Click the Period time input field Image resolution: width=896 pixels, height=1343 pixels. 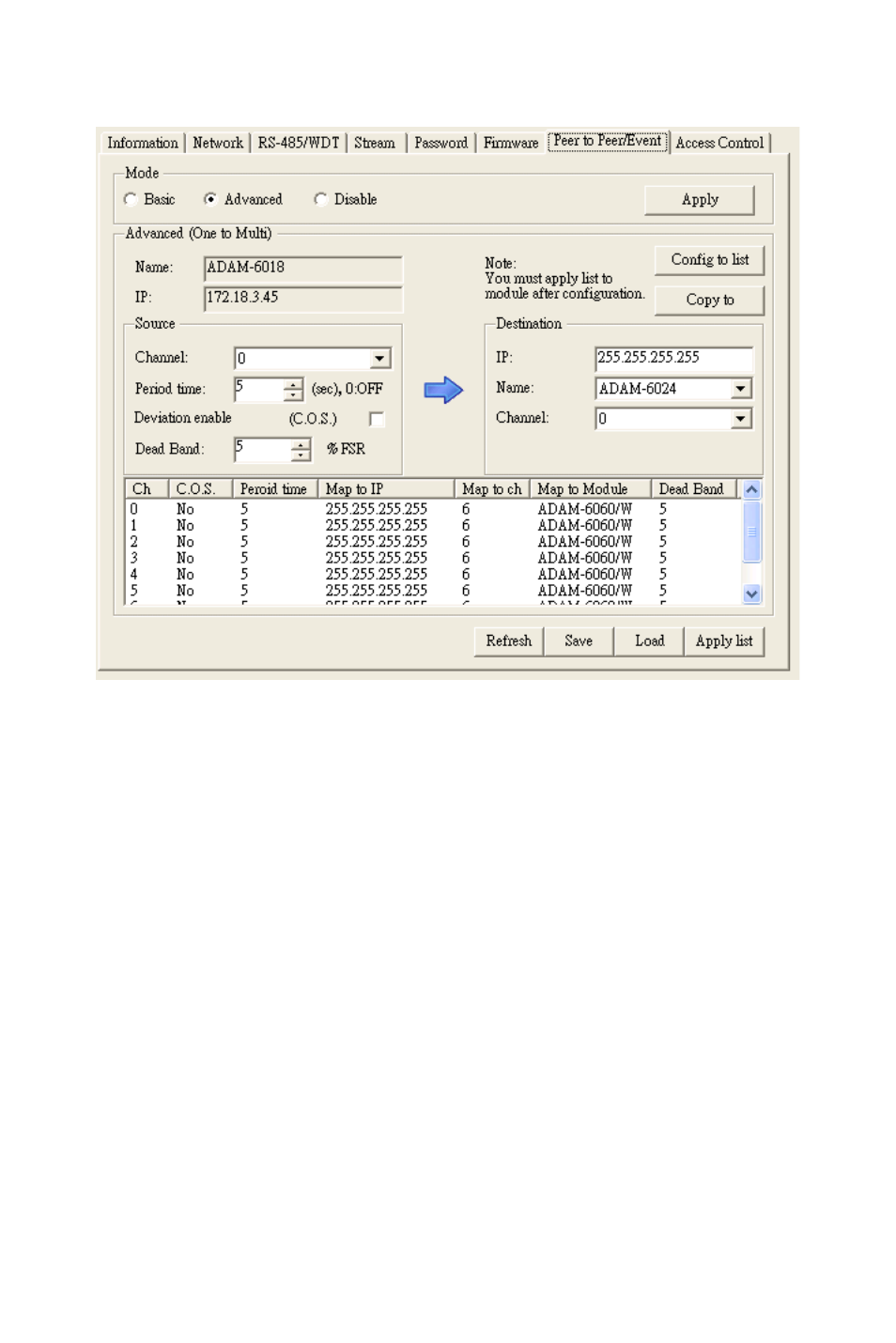click(258, 389)
